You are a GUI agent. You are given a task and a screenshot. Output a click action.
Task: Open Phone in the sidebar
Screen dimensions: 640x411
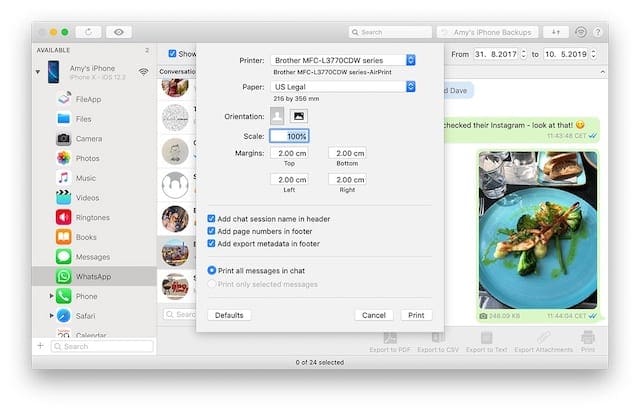click(87, 296)
